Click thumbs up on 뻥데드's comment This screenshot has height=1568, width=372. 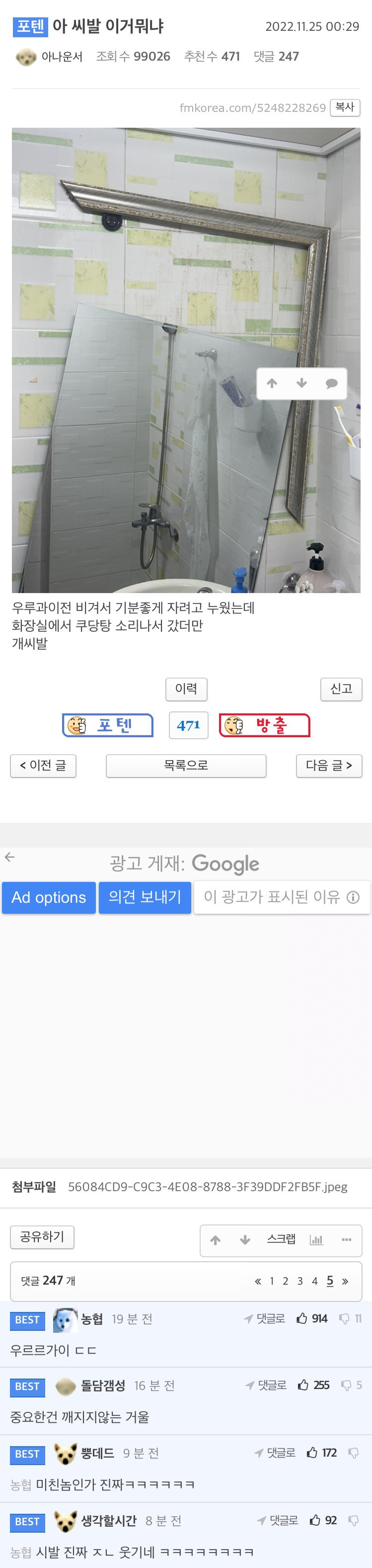coord(312,1453)
